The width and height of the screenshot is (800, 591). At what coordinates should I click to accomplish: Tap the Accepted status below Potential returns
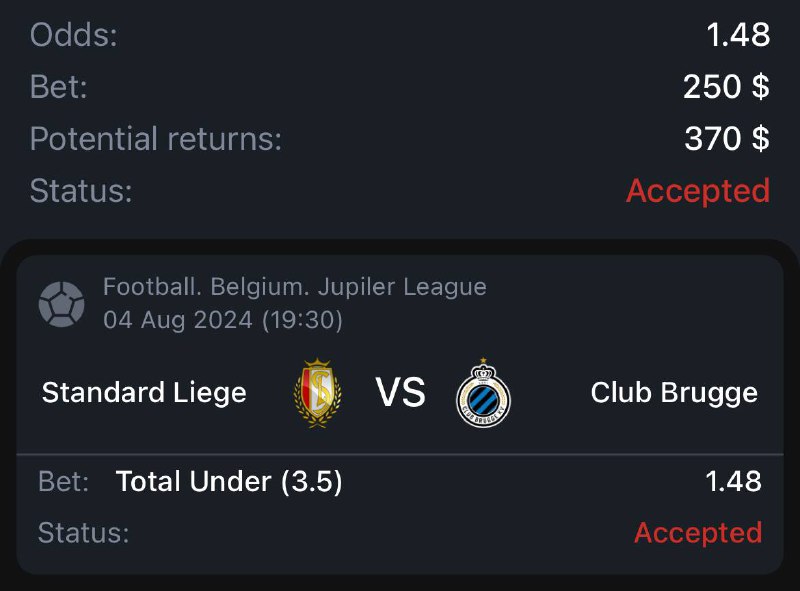click(x=697, y=190)
